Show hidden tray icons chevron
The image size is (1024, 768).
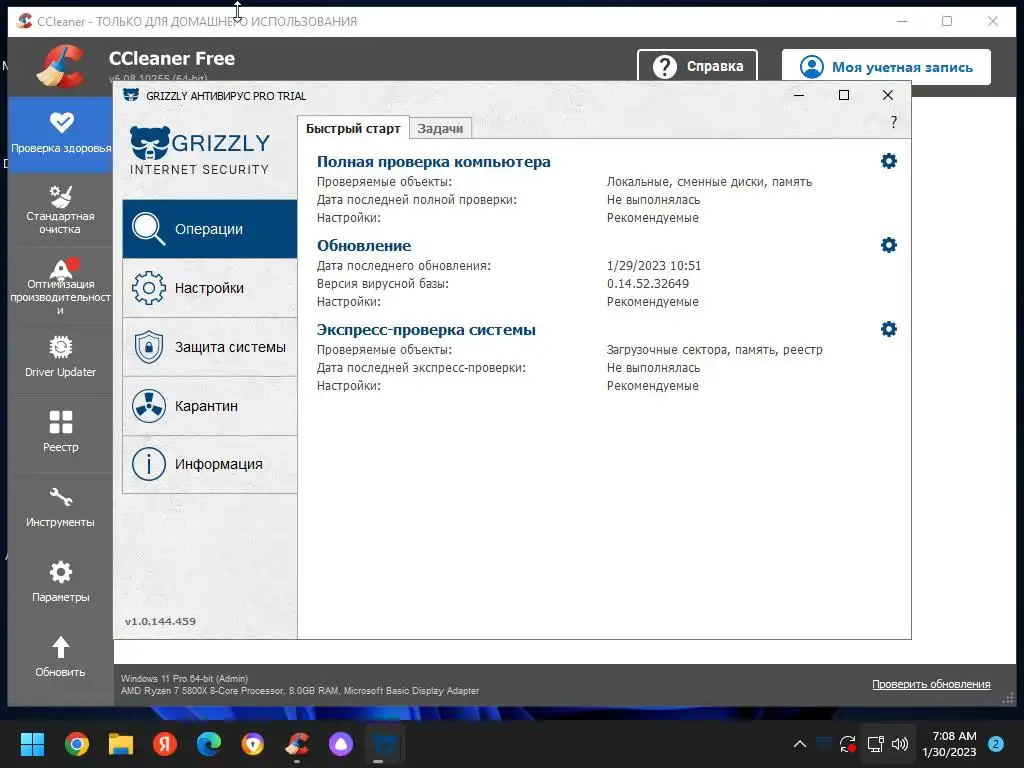pyautogui.click(x=799, y=744)
